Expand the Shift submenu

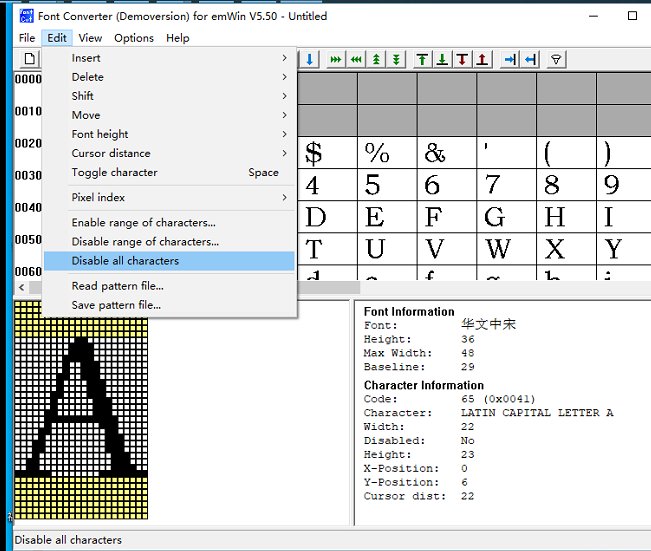[169, 96]
